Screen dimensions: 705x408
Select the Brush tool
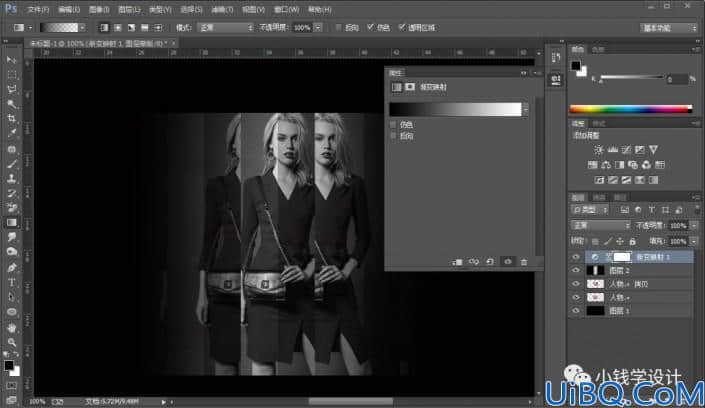[x=12, y=164]
